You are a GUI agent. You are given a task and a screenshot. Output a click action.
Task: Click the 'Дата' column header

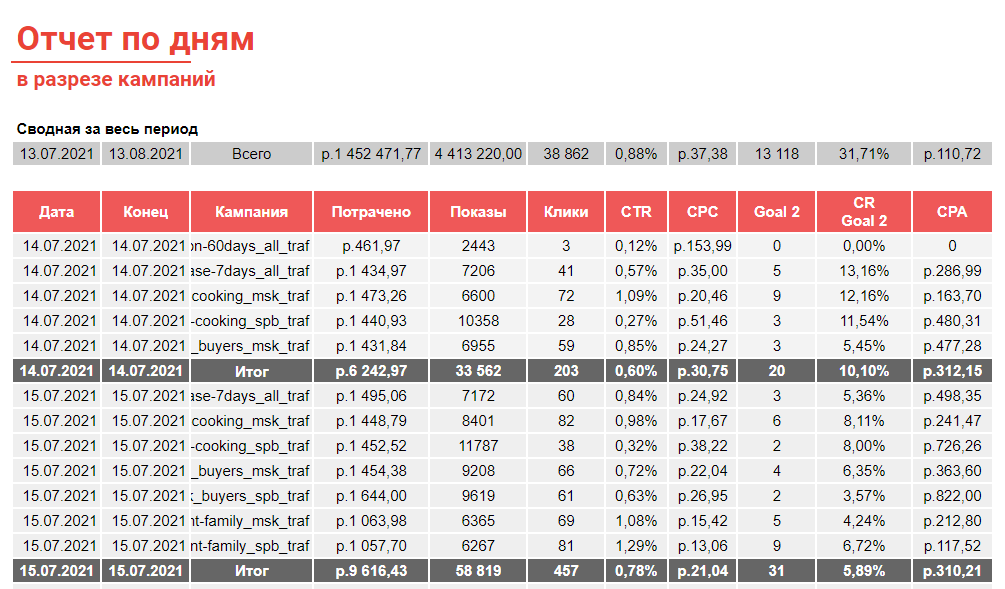tap(56, 212)
